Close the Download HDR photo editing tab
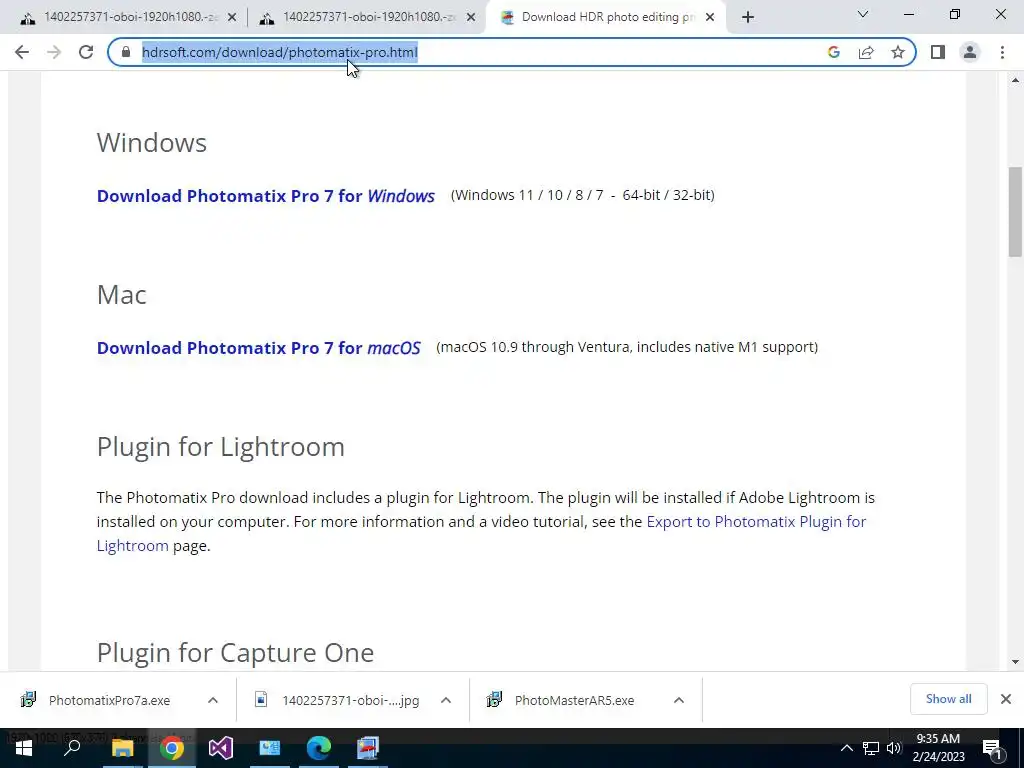Image resolution: width=1024 pixels, height=768 pixels. pos(710,18)
